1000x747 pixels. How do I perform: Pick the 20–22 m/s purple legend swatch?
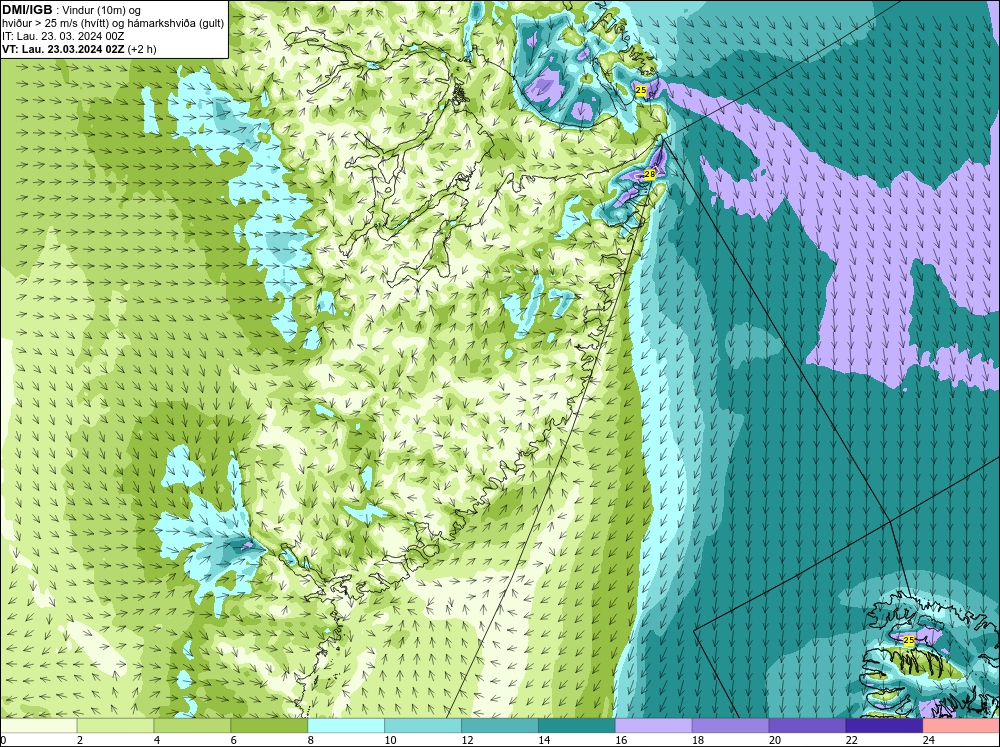(x=807, y=726)
